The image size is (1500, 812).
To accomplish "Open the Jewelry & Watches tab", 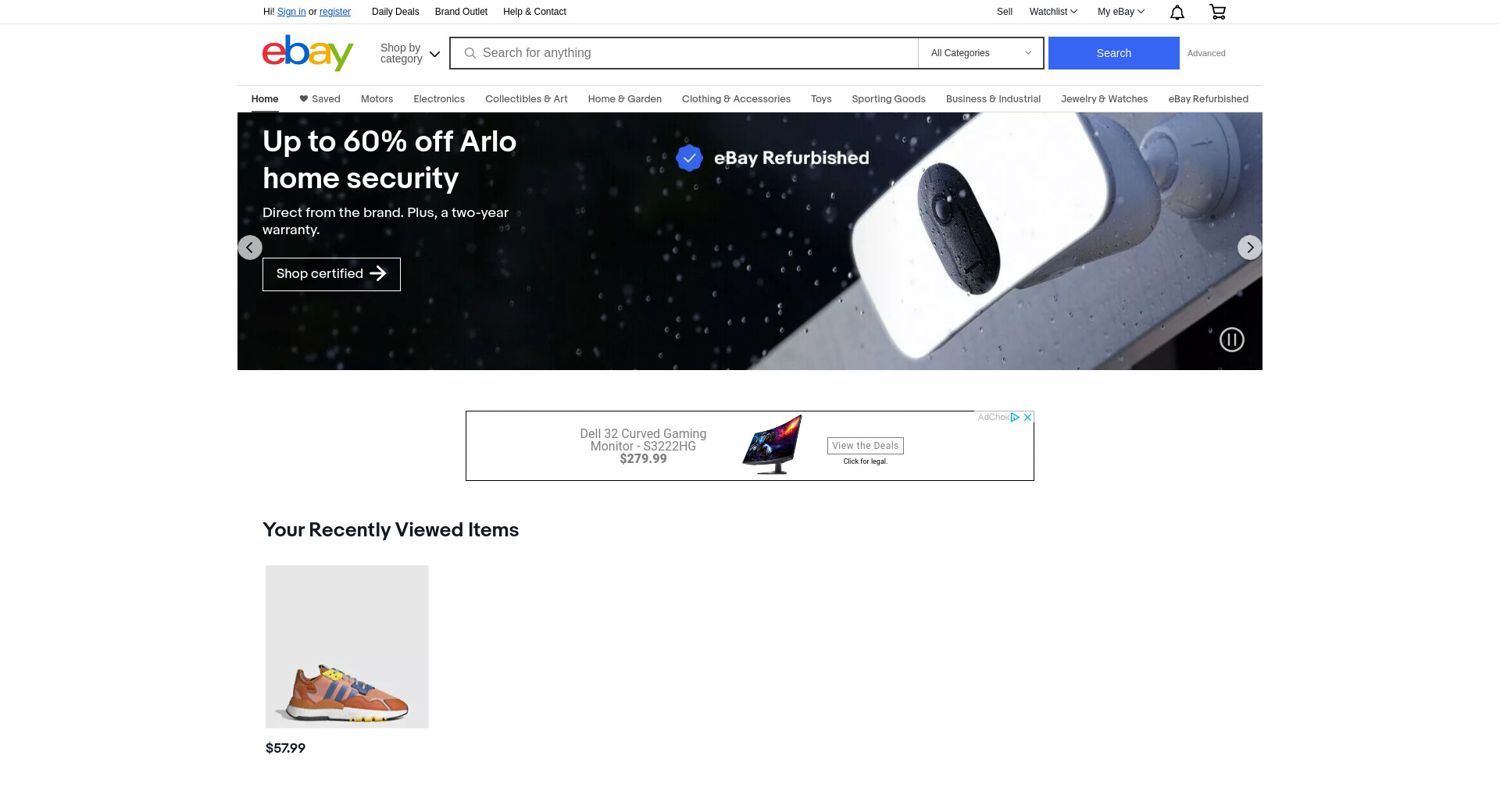I will coord(1104,99).
